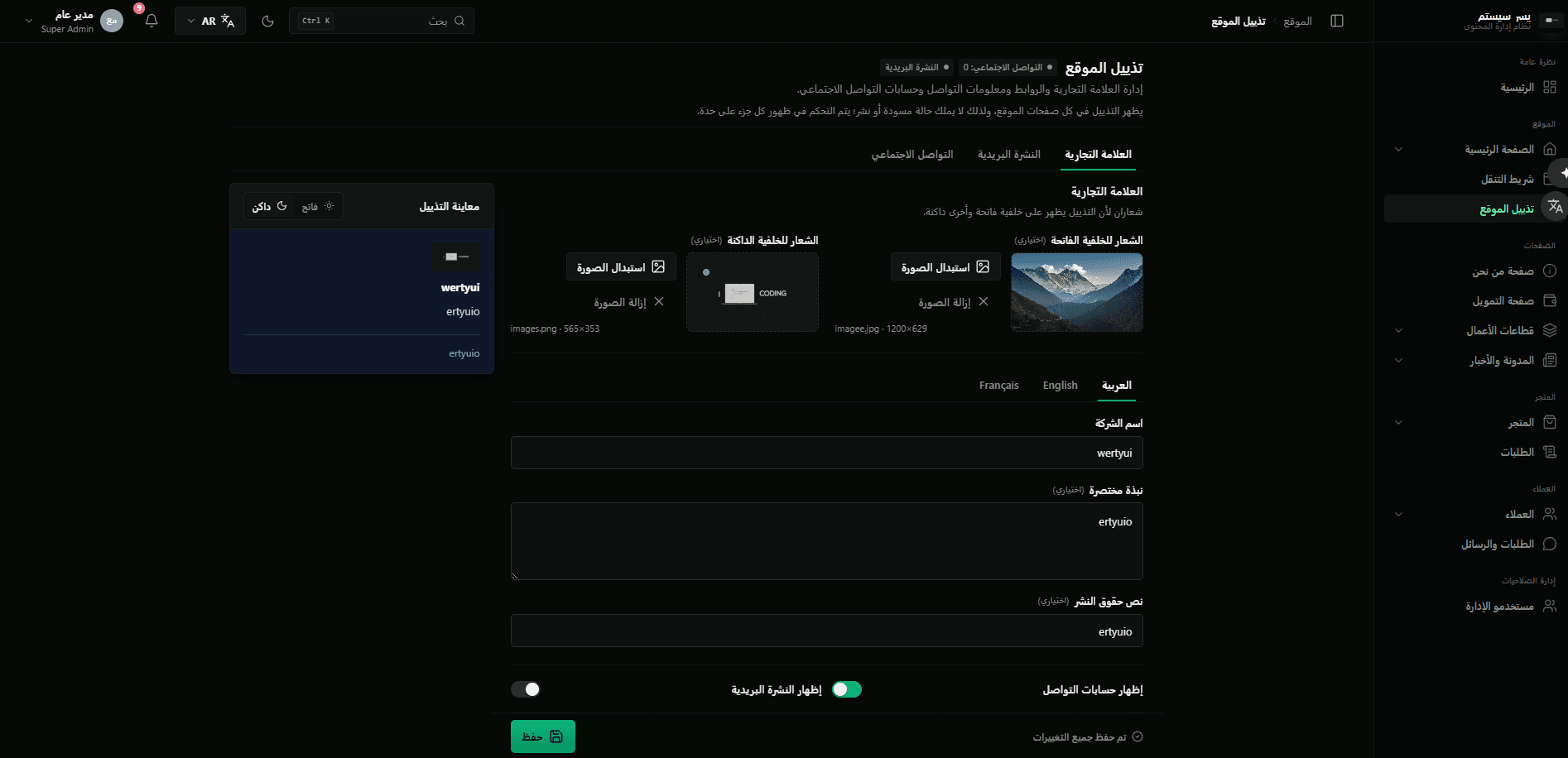This screenshot has width=1568, height=758.
Task: Open صفحة من نحن sidebar item
Action: [1474, 271]
